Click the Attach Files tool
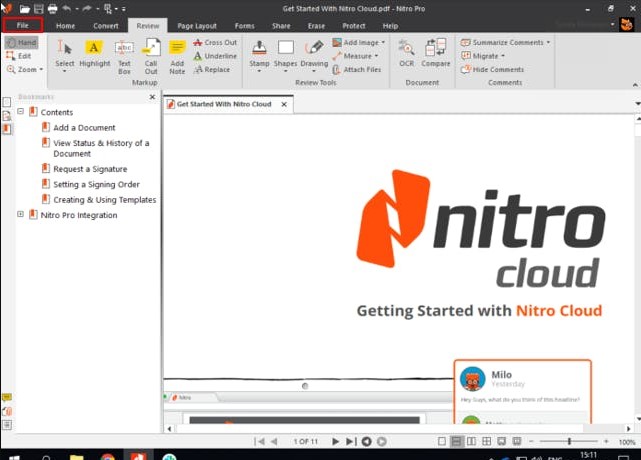This screenshot has width=641, height=460. (x=356, y=70)
